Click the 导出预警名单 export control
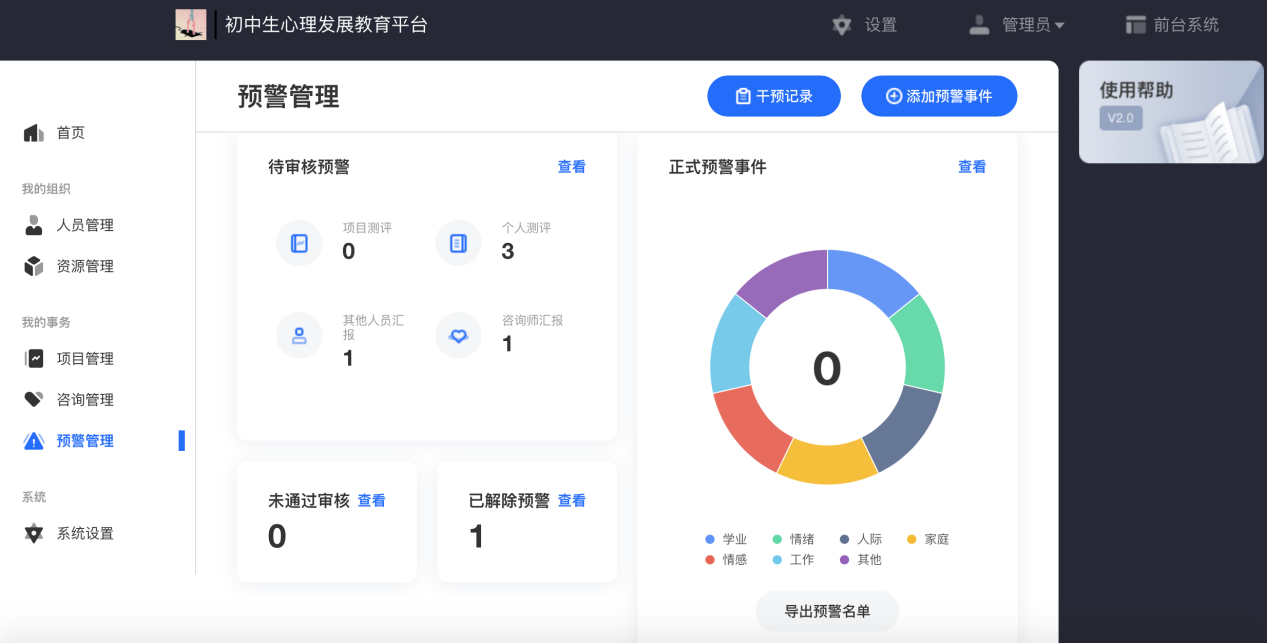1267x643 pixels. point(826,611)
